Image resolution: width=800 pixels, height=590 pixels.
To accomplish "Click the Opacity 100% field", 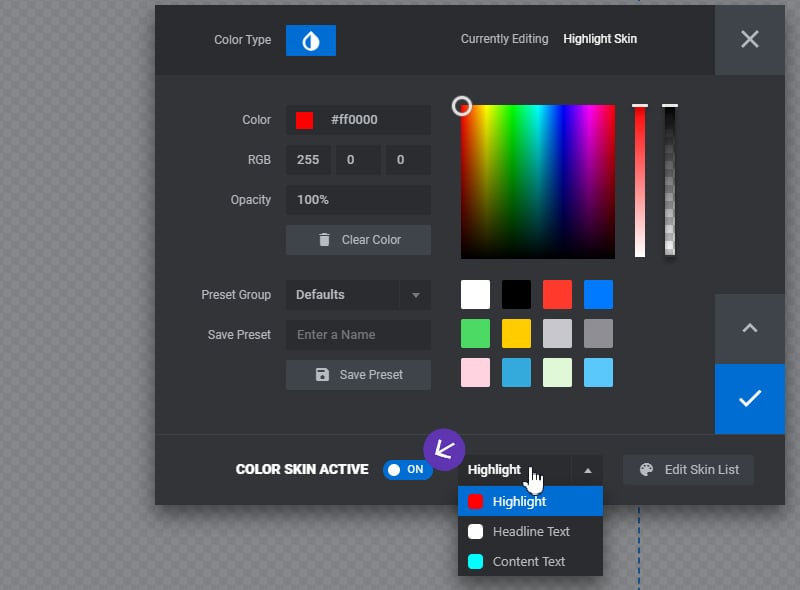I will [x=358, y=200].
